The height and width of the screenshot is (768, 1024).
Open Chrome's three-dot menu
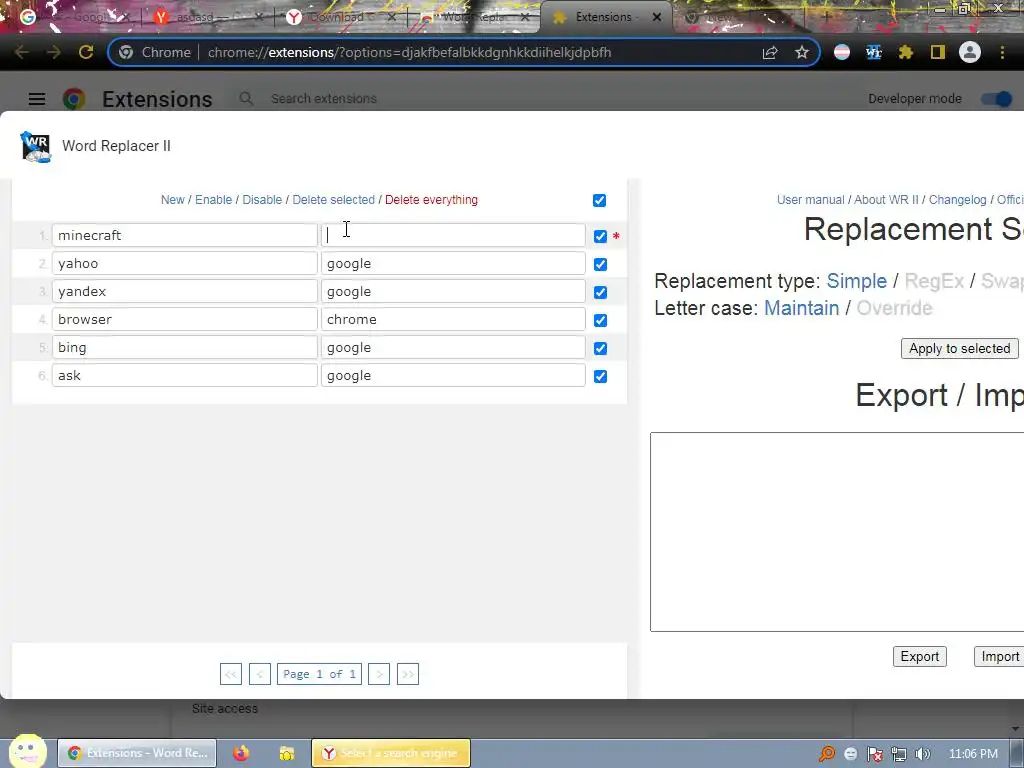click(x=1002, y=52)
